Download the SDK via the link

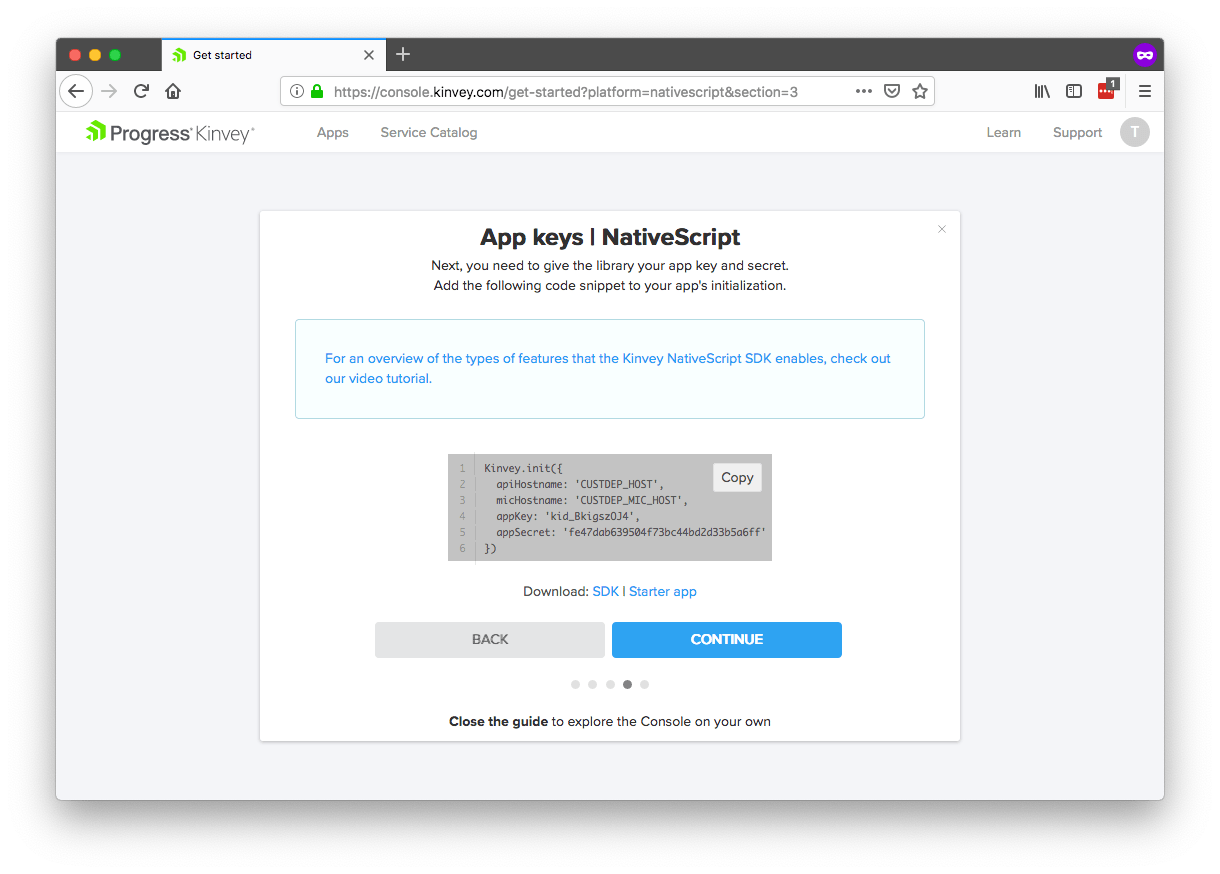coord(605,591)
